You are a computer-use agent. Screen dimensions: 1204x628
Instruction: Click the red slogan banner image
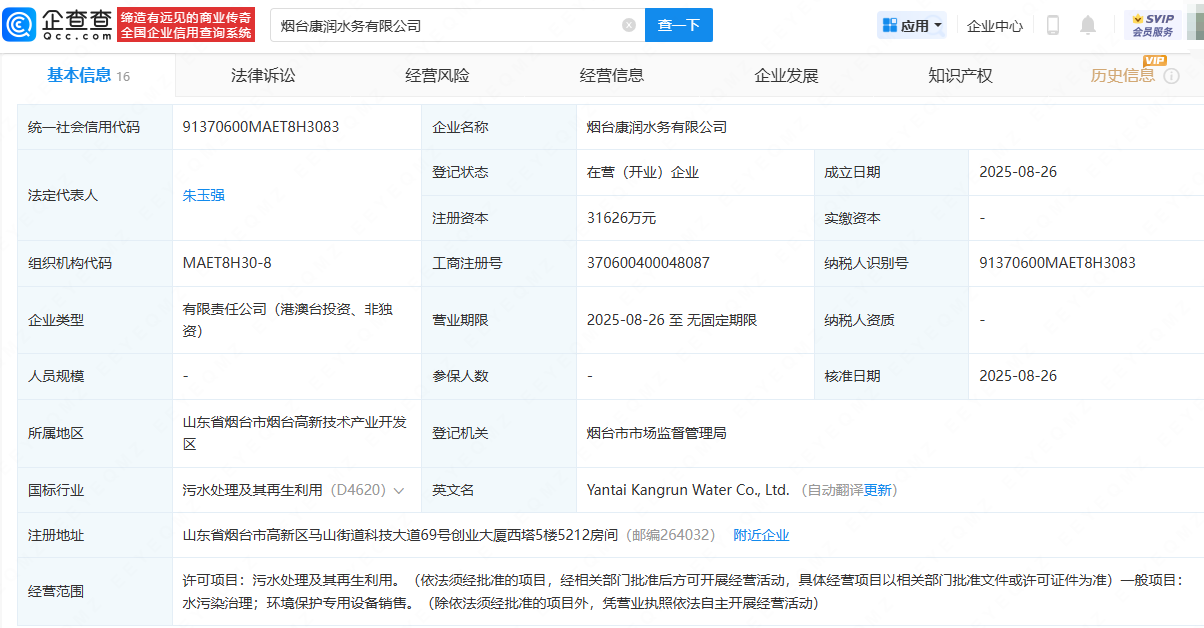coord(186,25)
